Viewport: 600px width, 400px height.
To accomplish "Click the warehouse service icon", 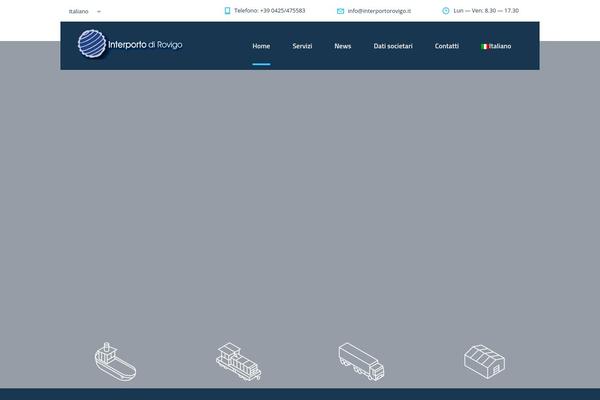I will click(484, 362).
